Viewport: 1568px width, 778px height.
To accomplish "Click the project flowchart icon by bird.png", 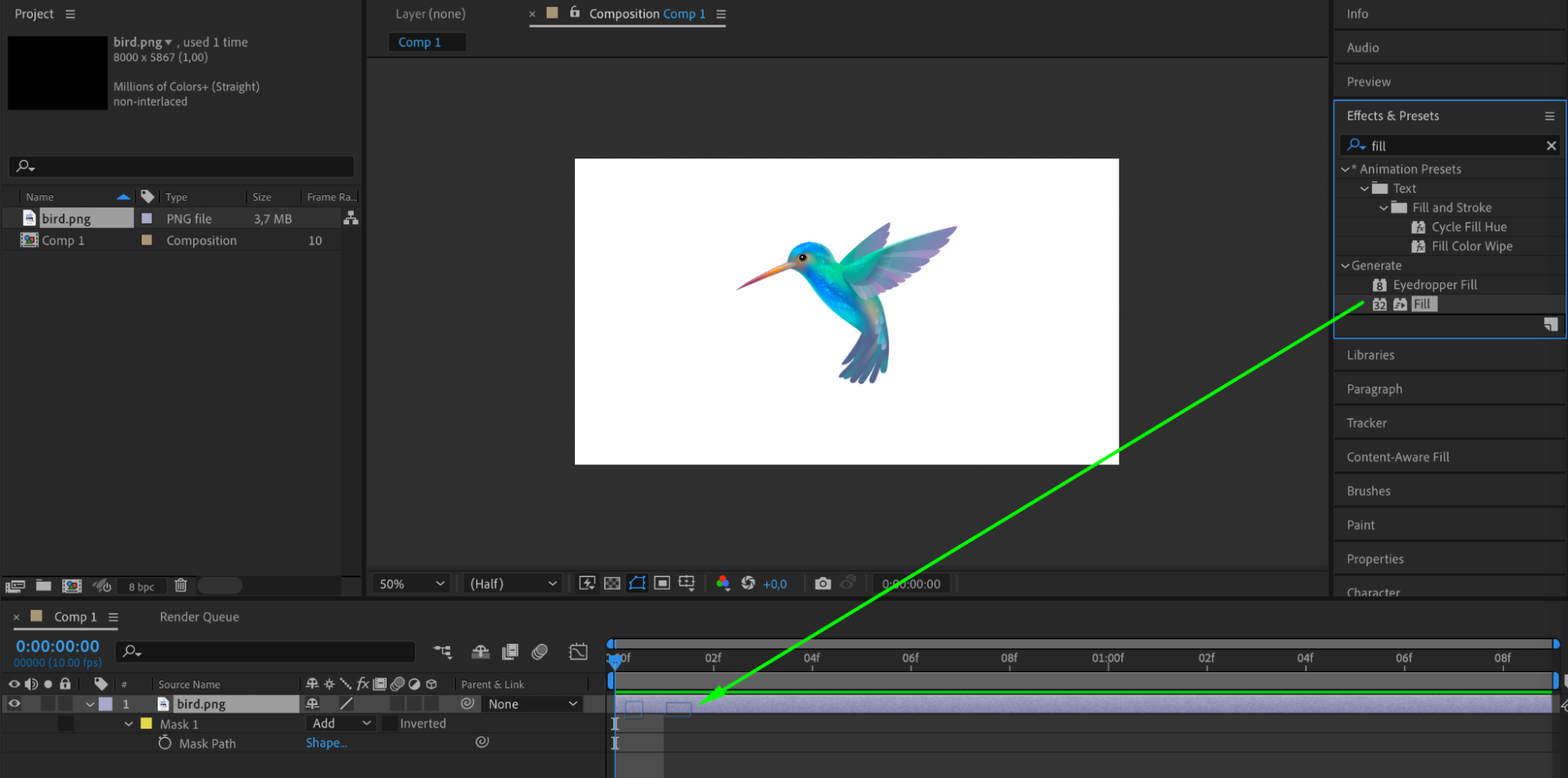I will [351, 218].
